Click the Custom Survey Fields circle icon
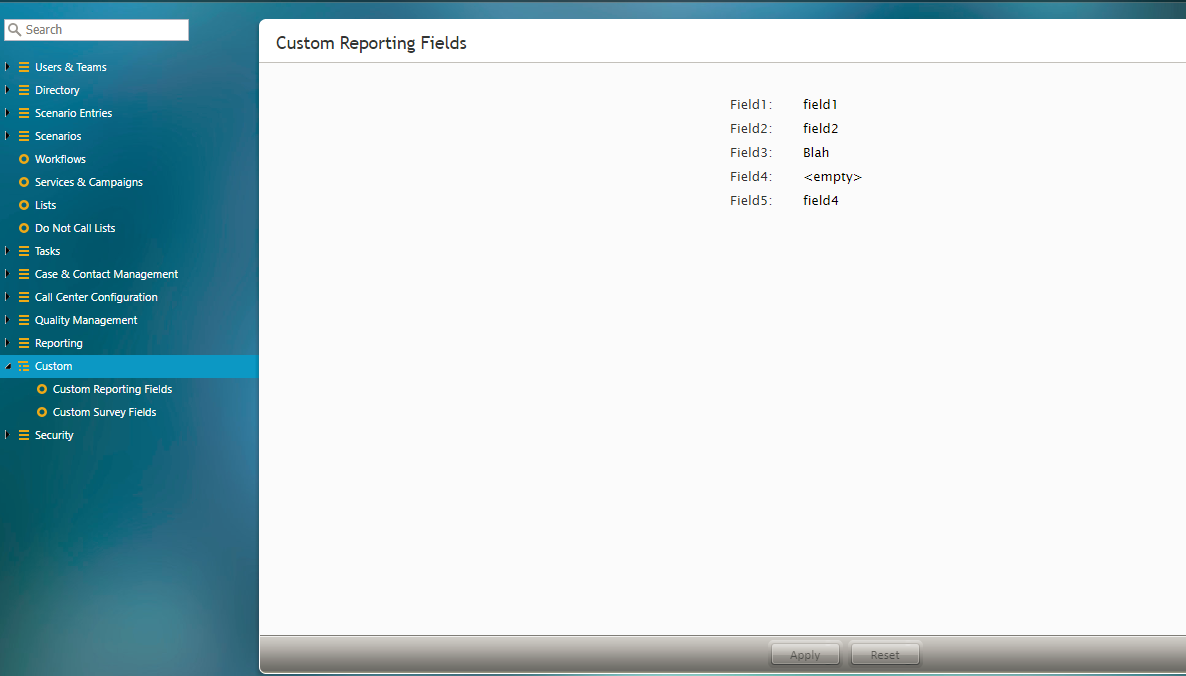Screen dimensions: 1186x676 coord(42,412)
